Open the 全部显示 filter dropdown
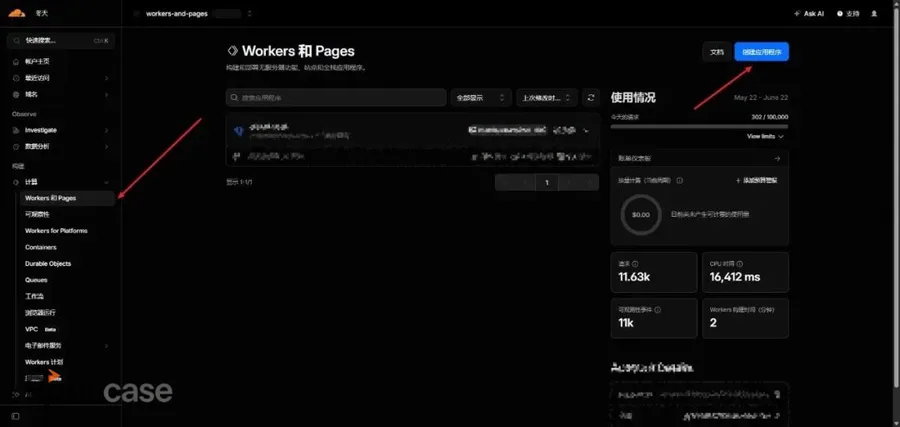Image resolution: width=900 pixels, height=427 pixels. (481, 98)
